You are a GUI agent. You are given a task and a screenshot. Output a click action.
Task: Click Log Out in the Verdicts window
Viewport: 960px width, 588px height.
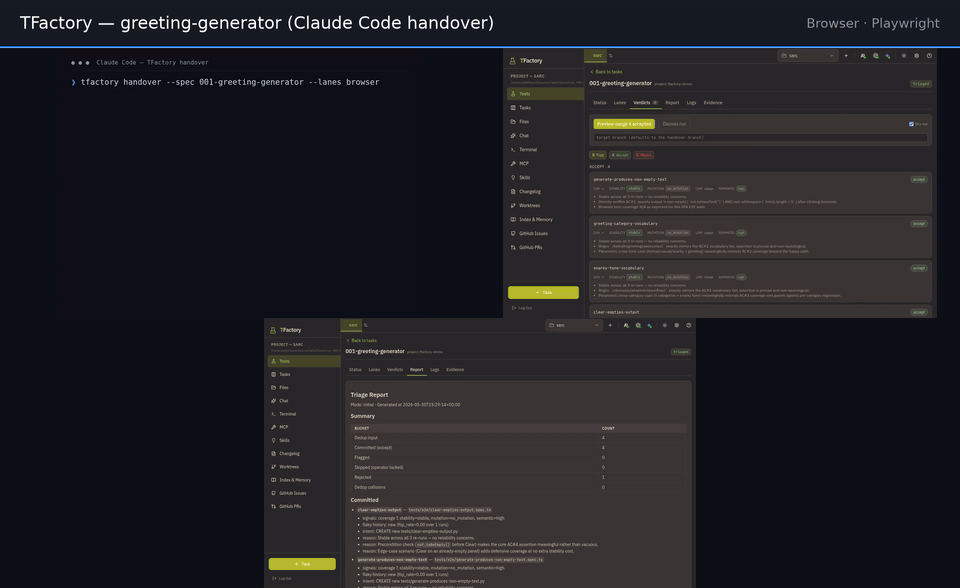[522, 308]
